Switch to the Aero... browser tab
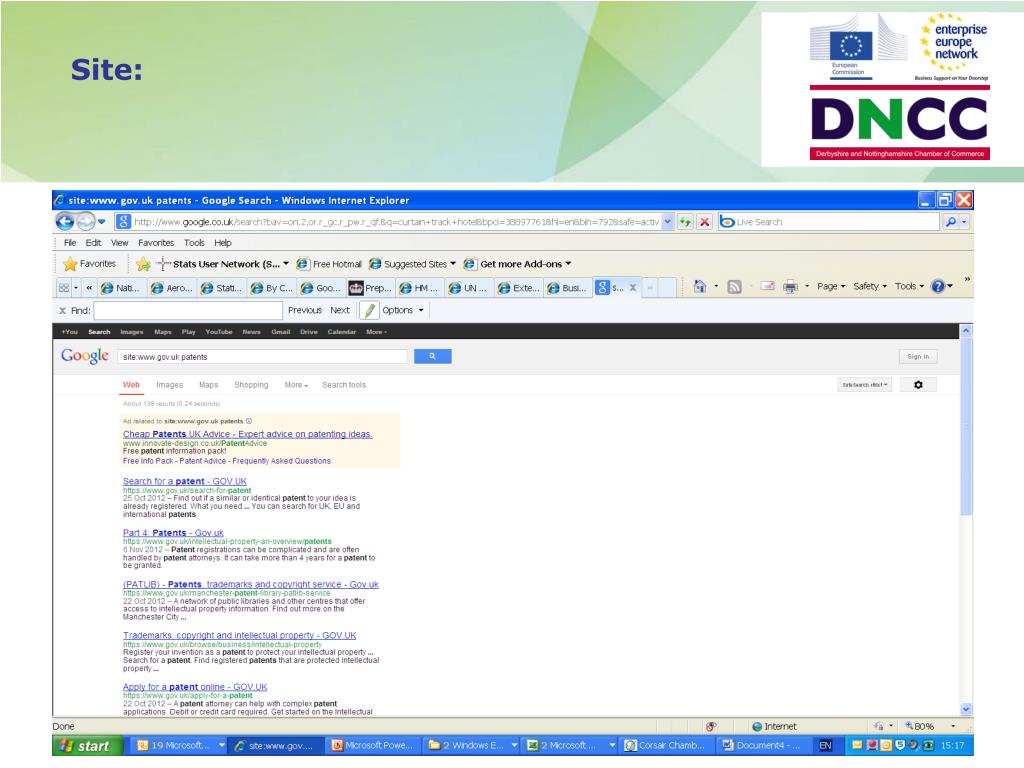Viewport: 1024px width, 768px height. click(x=172, y=287)
